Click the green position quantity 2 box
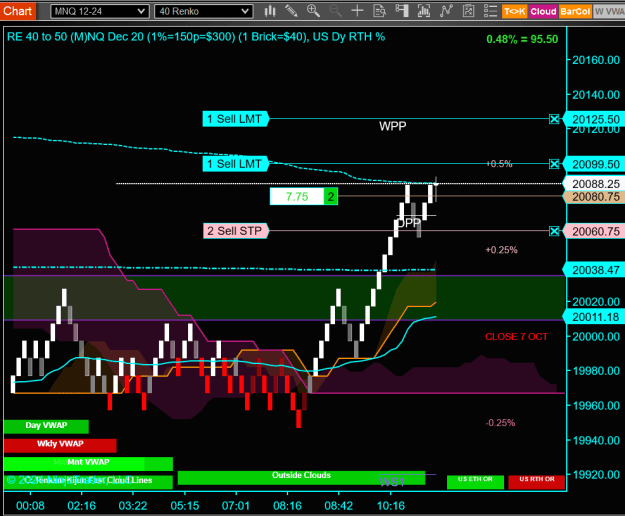Image resolution: width=625 pixels, height=516 pixels. point(331,196)
